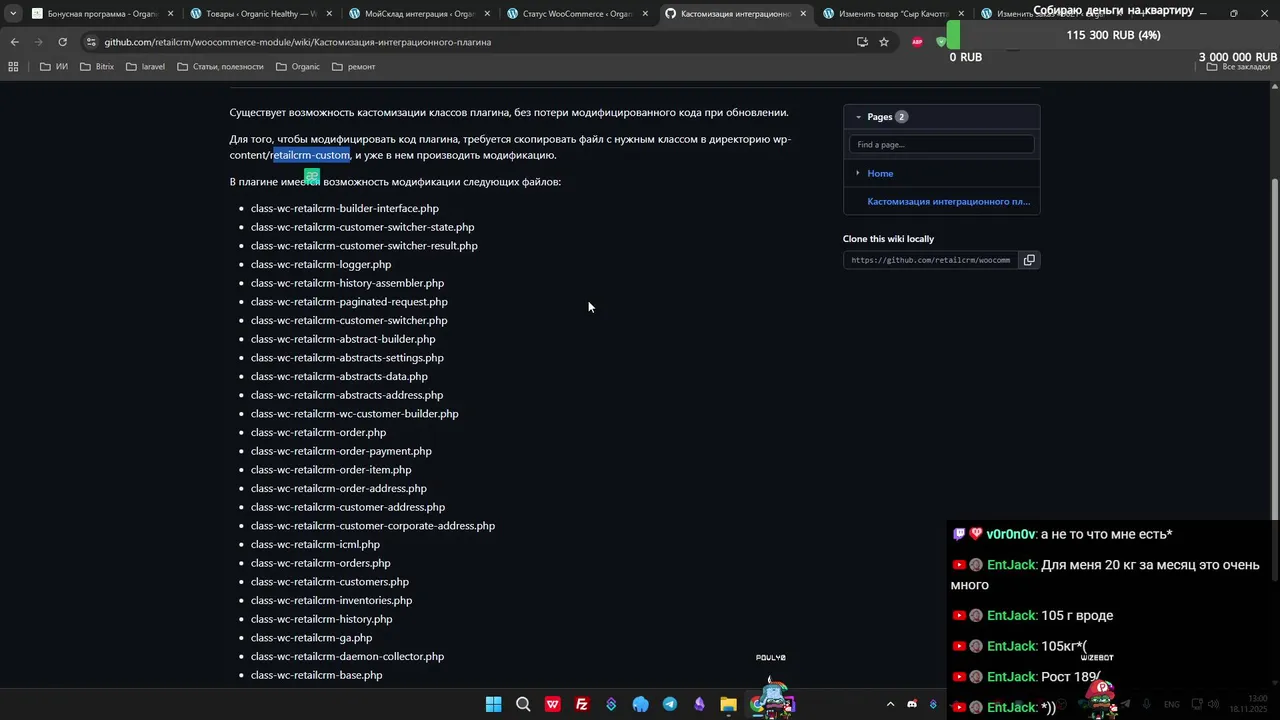
Task: Open the Bitrix bookmarks folder
Action: [97, 67]
